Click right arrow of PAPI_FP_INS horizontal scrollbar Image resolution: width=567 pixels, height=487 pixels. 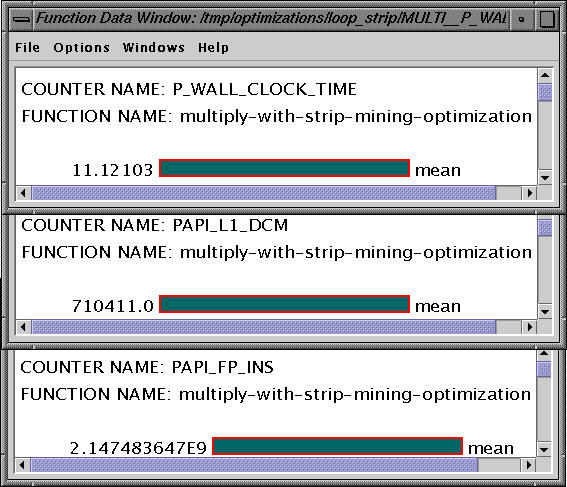[x=528, y=465]
